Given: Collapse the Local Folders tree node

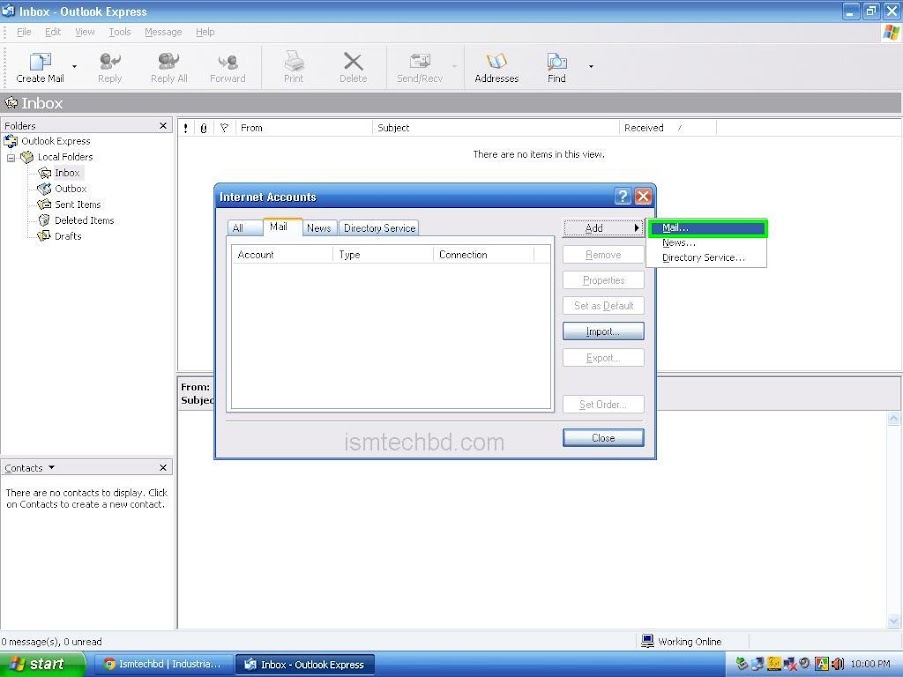Looking at the screenshot, I should [11, 157].
